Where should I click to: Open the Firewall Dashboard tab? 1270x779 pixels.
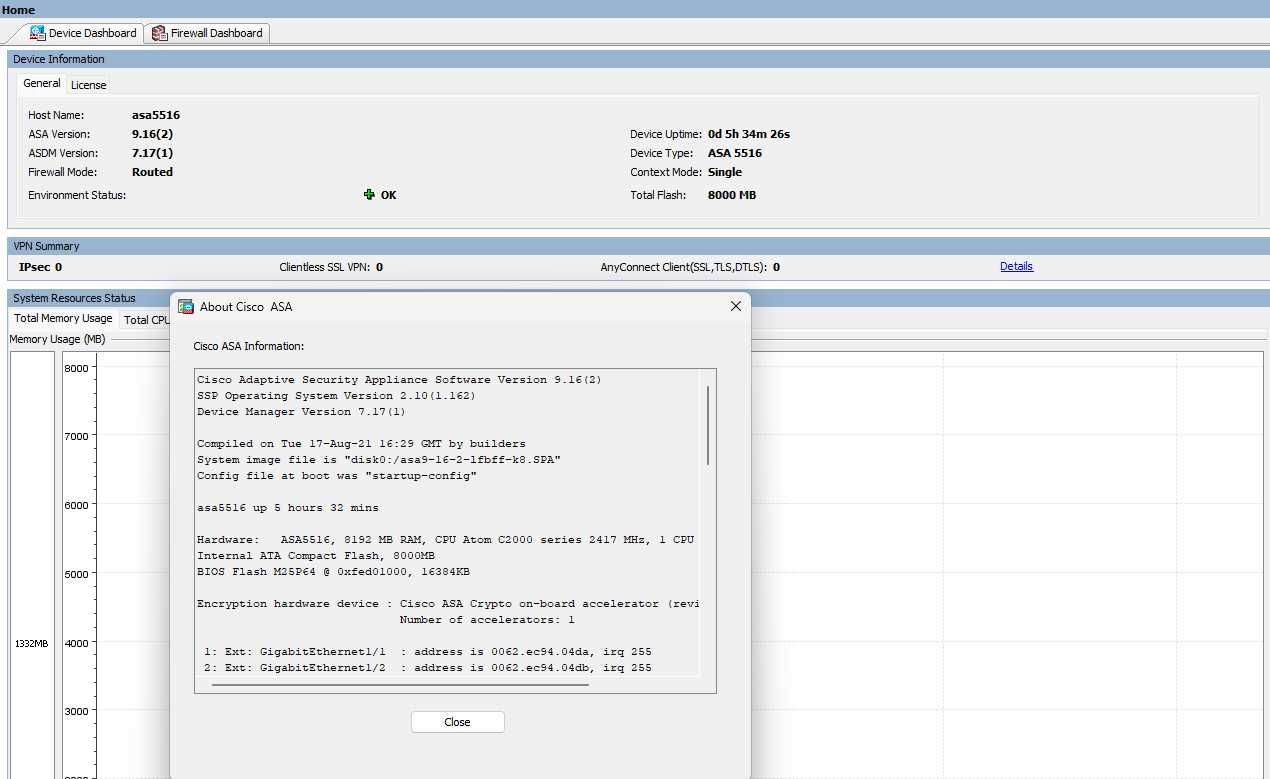pos(208,33)
